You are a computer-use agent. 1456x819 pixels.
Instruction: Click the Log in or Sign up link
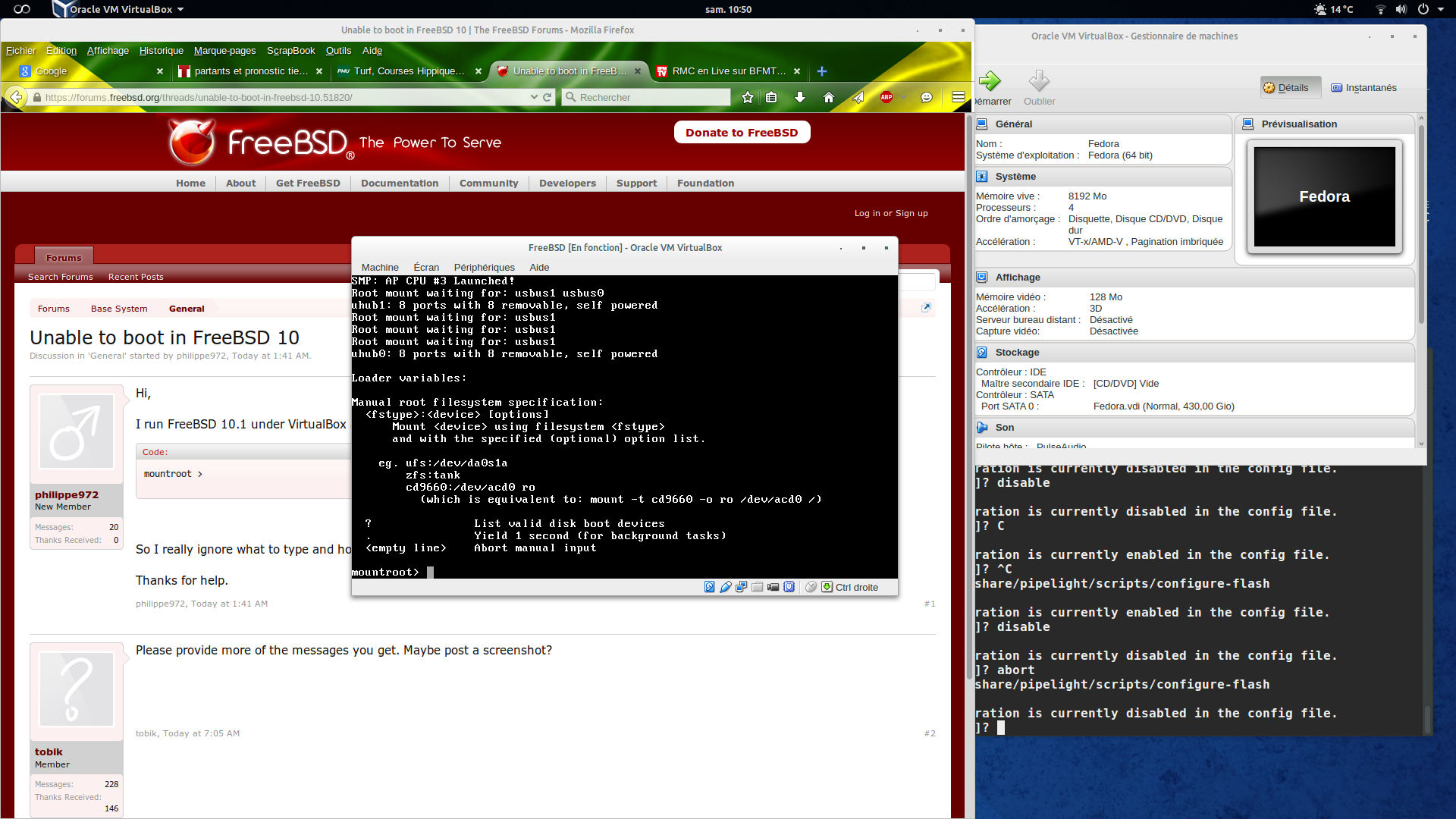[891, 213]
